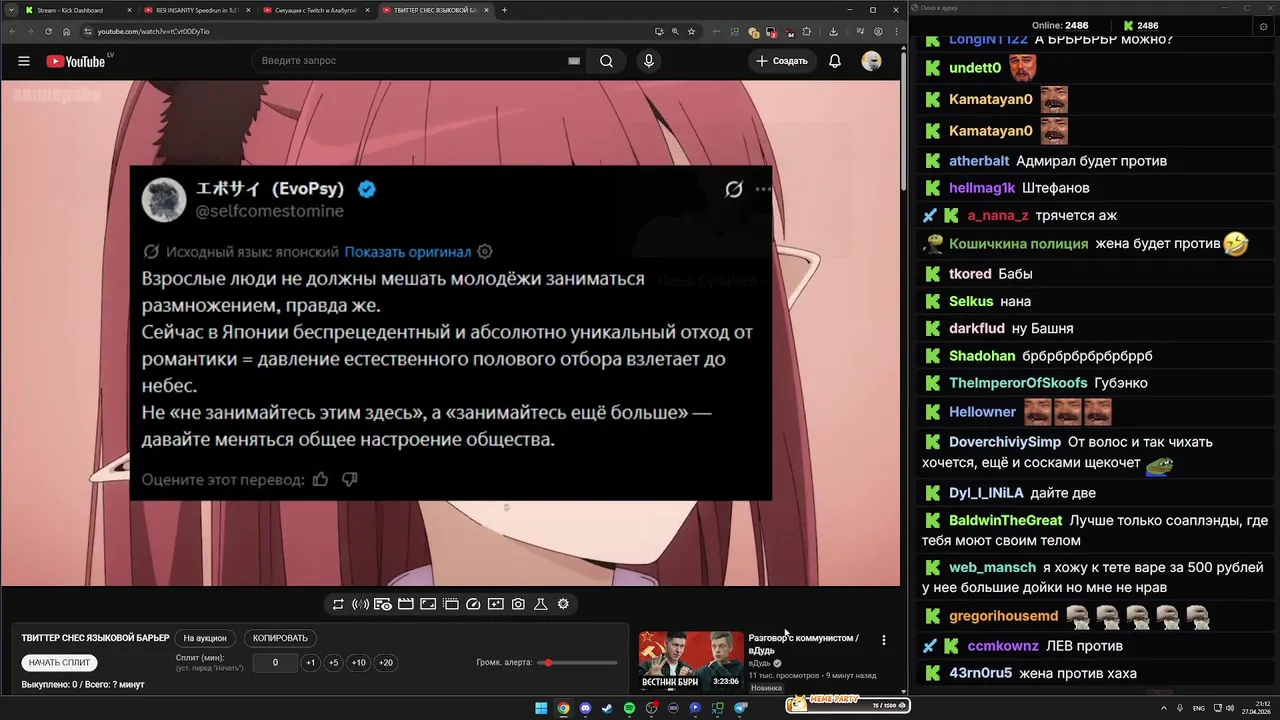Switch to the RE9 INSANITY Speedrun tab
This screenshot has height=720, width=1280.
pos(196,10)
